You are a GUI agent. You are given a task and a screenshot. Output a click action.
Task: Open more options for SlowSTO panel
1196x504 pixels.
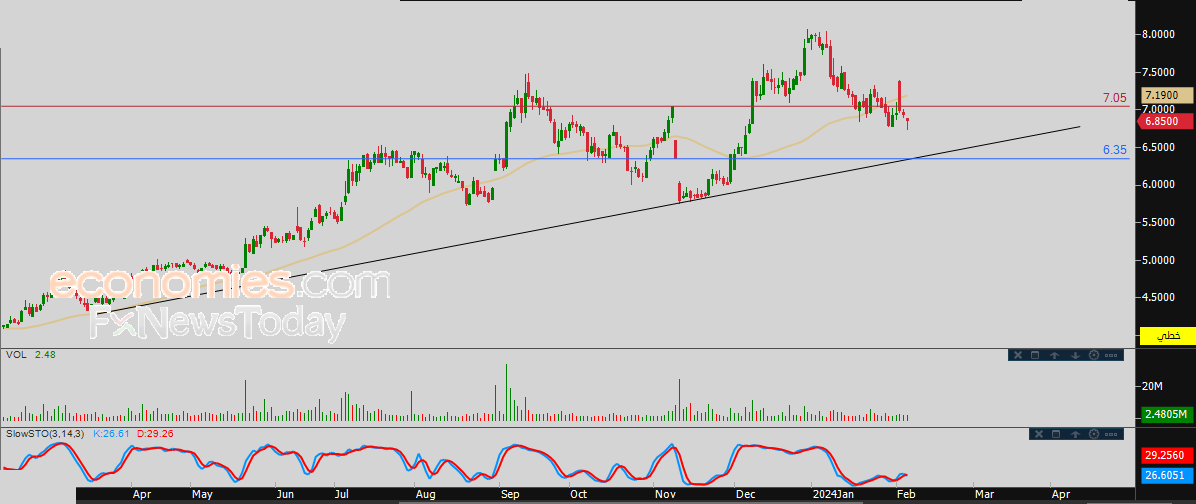coord(1111,434)
